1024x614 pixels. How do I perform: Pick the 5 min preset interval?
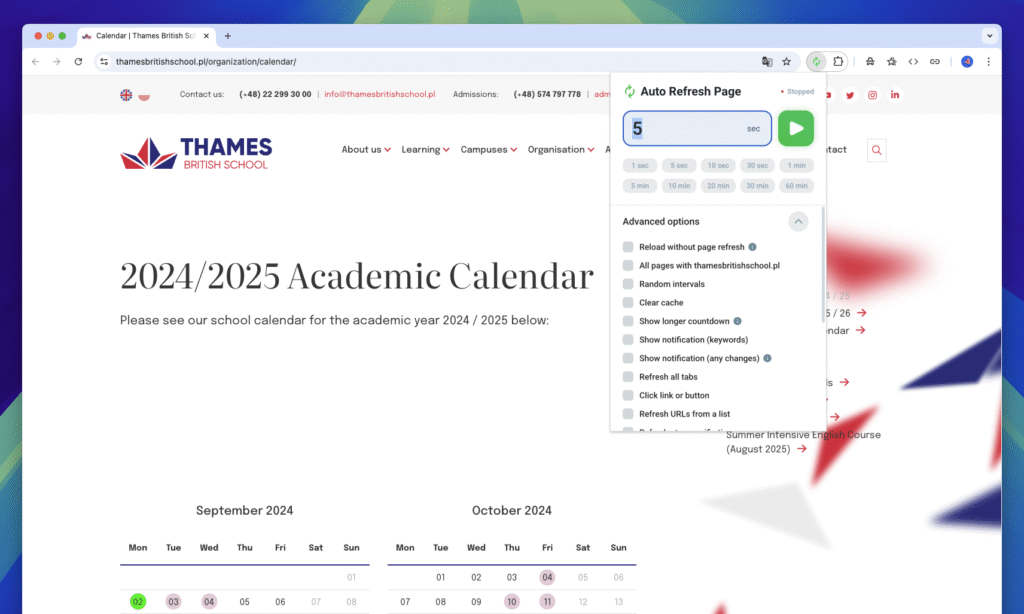tap(640, 186)
